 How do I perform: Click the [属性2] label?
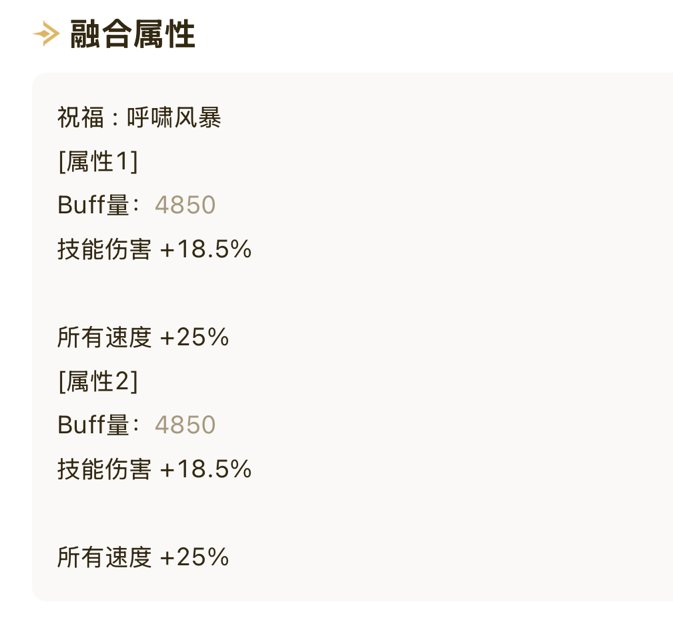point(98,382)
